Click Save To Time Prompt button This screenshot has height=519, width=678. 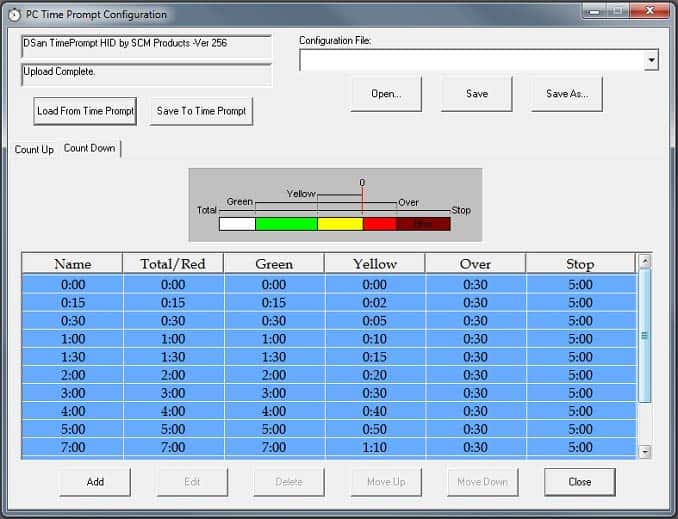pos(201,111)
